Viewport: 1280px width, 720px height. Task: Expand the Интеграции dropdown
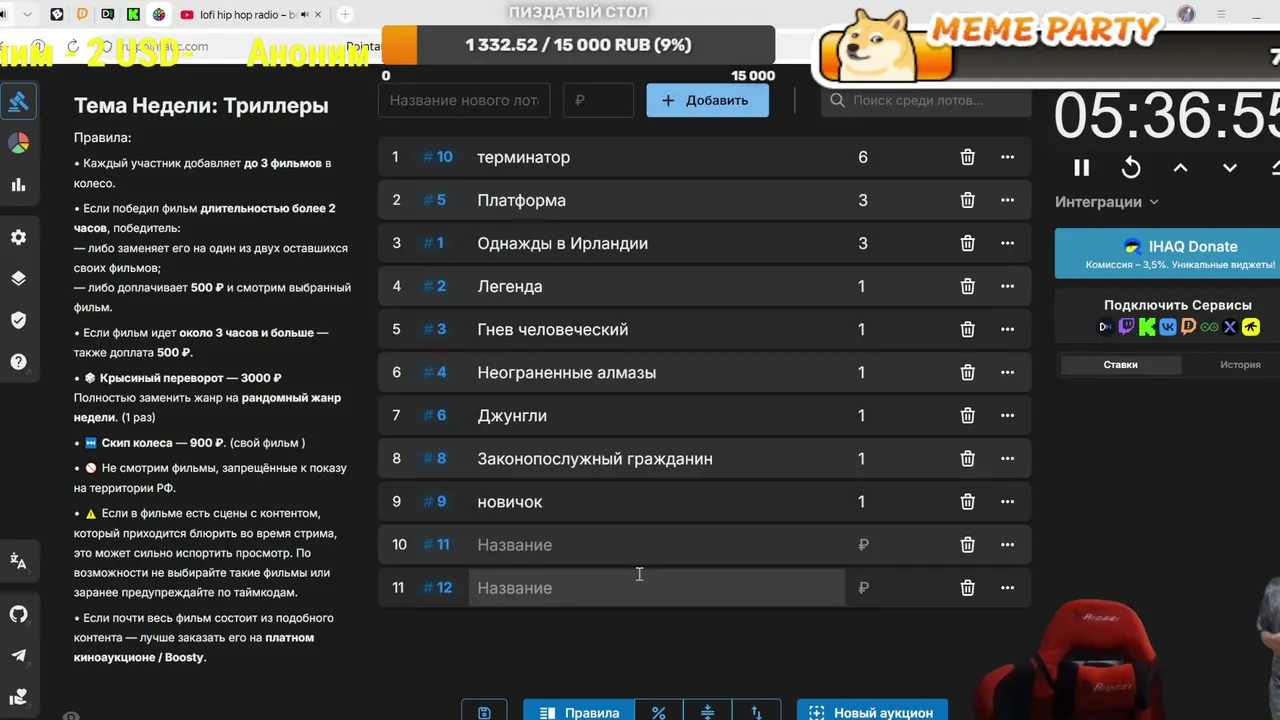[1107, 202]
